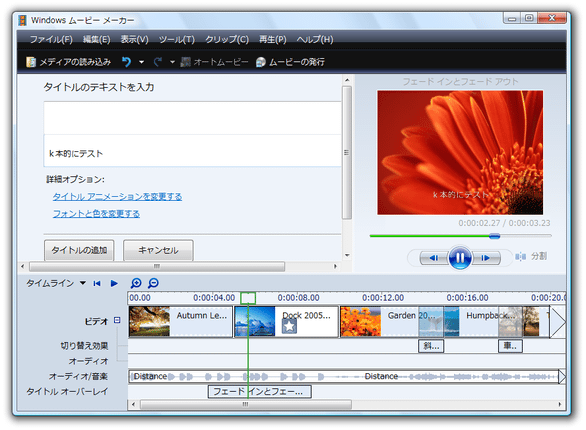Click the title pane scroll-down arrow
This screenshot has height=430, width=586.
[x=347, y=256]
